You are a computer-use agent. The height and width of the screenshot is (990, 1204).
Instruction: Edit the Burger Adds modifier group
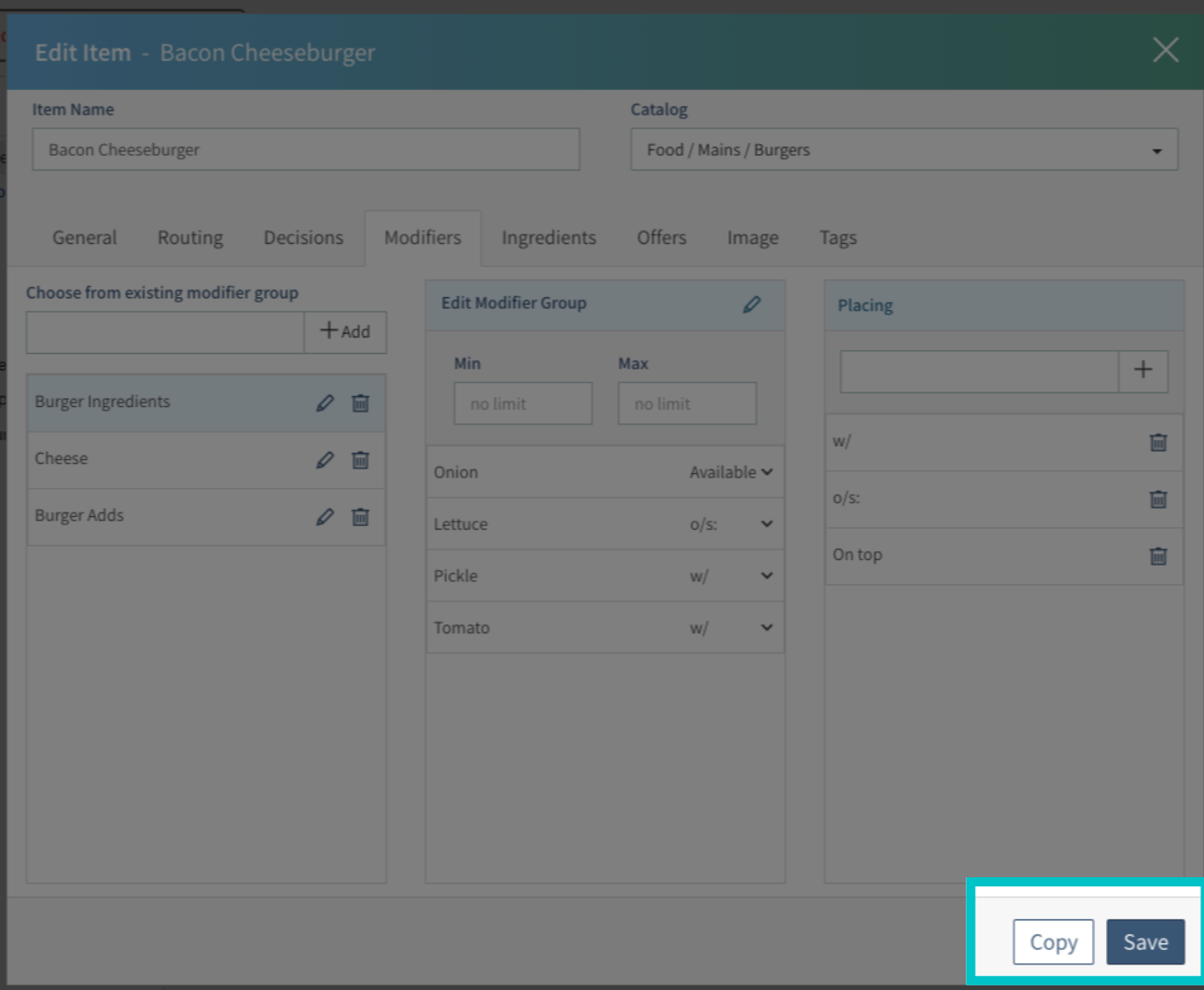325,516
